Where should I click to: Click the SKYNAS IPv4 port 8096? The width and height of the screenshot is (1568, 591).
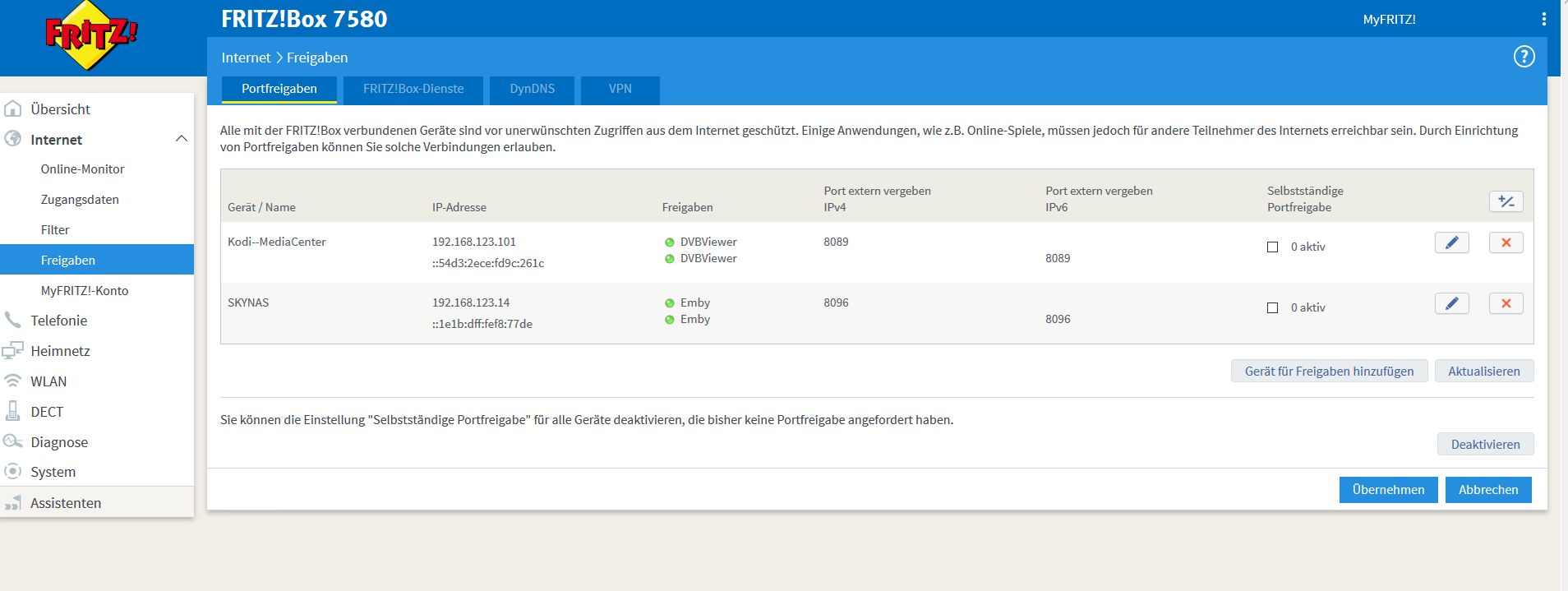(x=836, y=302)
